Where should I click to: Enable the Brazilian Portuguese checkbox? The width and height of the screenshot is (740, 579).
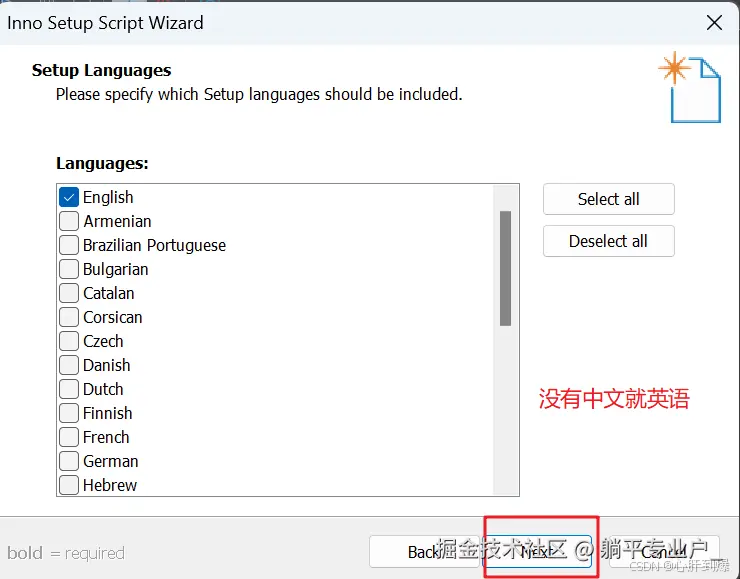tap(69, 245)
